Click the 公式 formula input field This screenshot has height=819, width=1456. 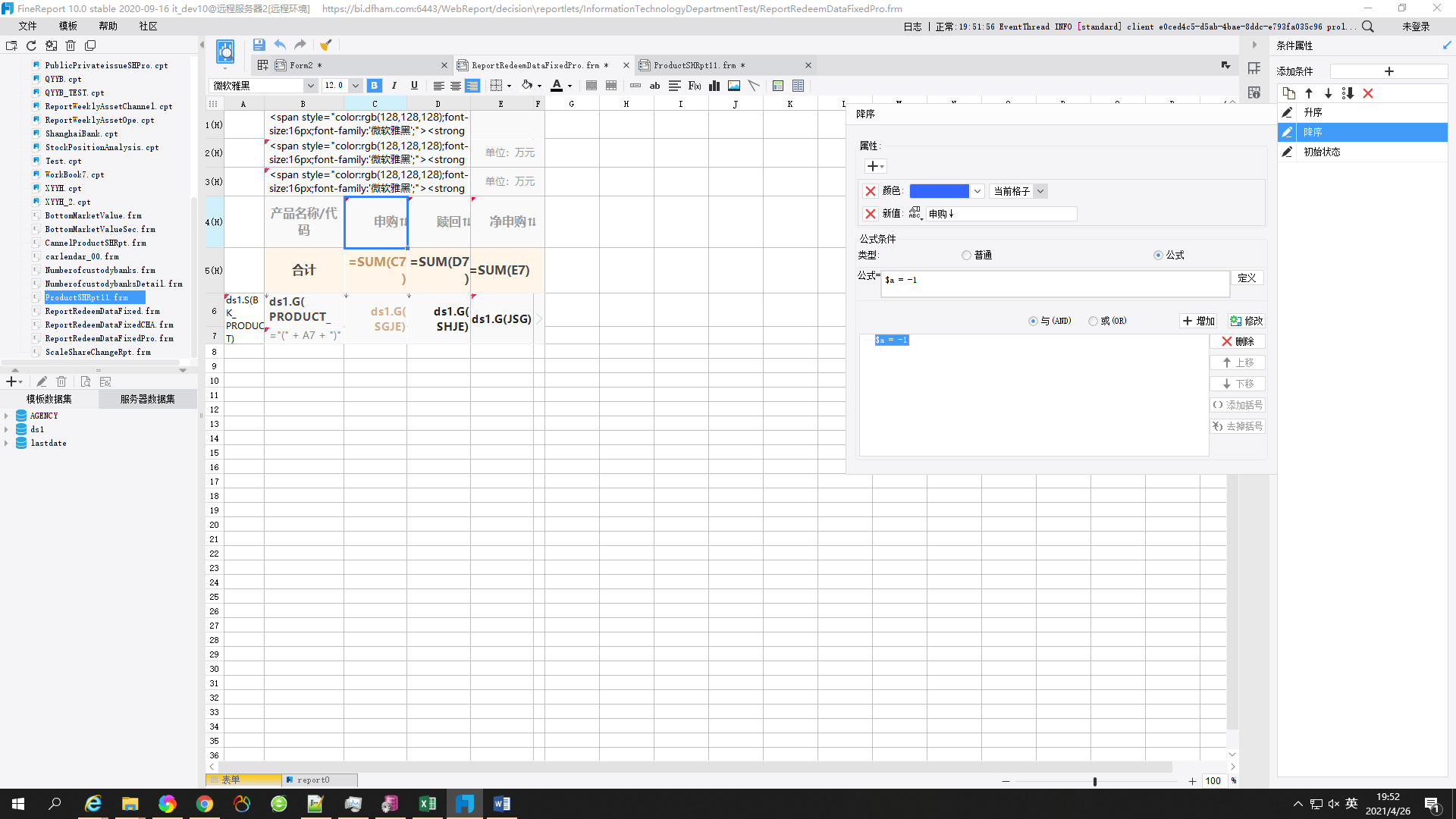[x=1054, y=284]
